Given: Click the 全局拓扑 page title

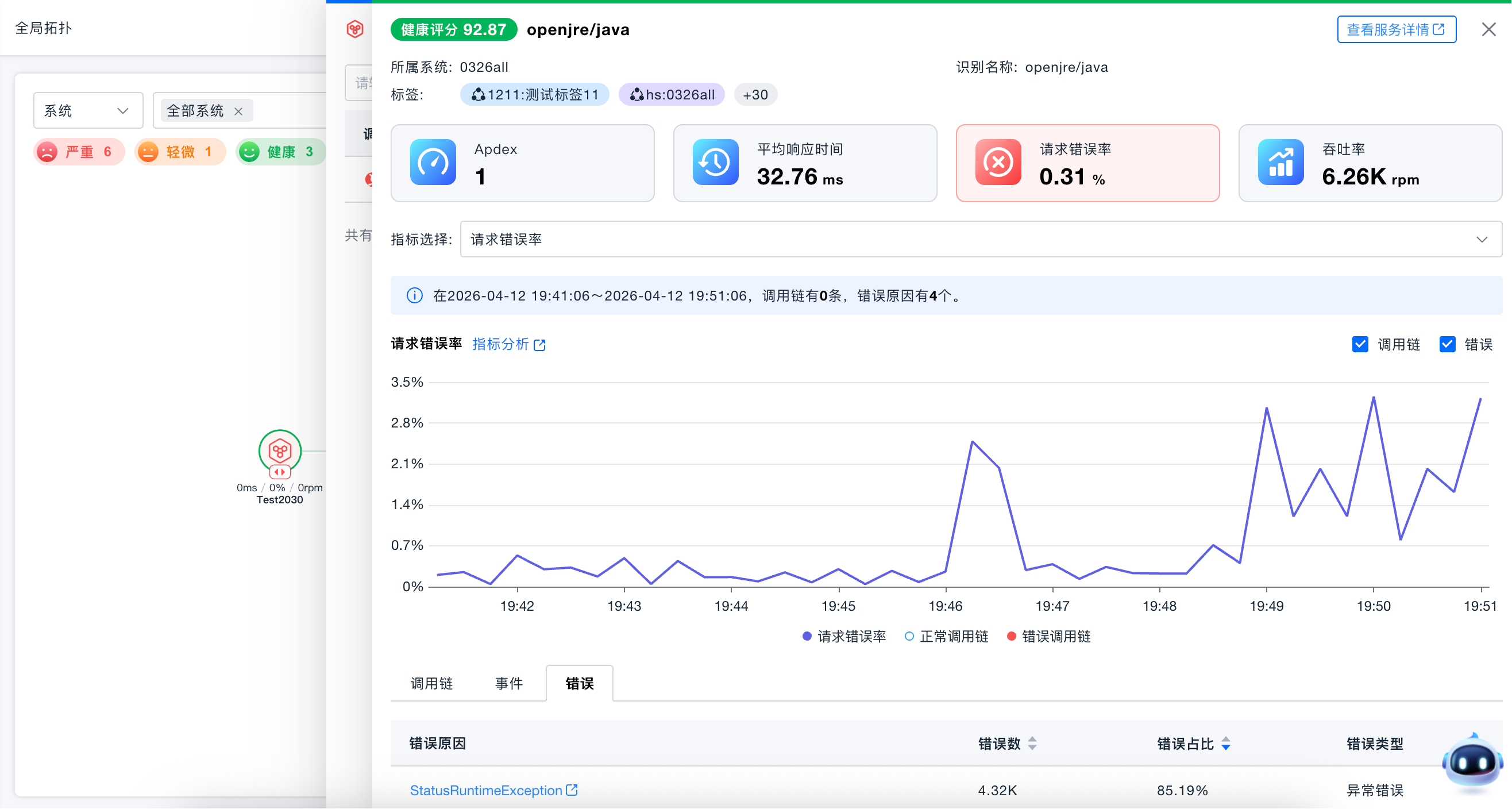Looking at the screenshot, I should tap(44, 28).
